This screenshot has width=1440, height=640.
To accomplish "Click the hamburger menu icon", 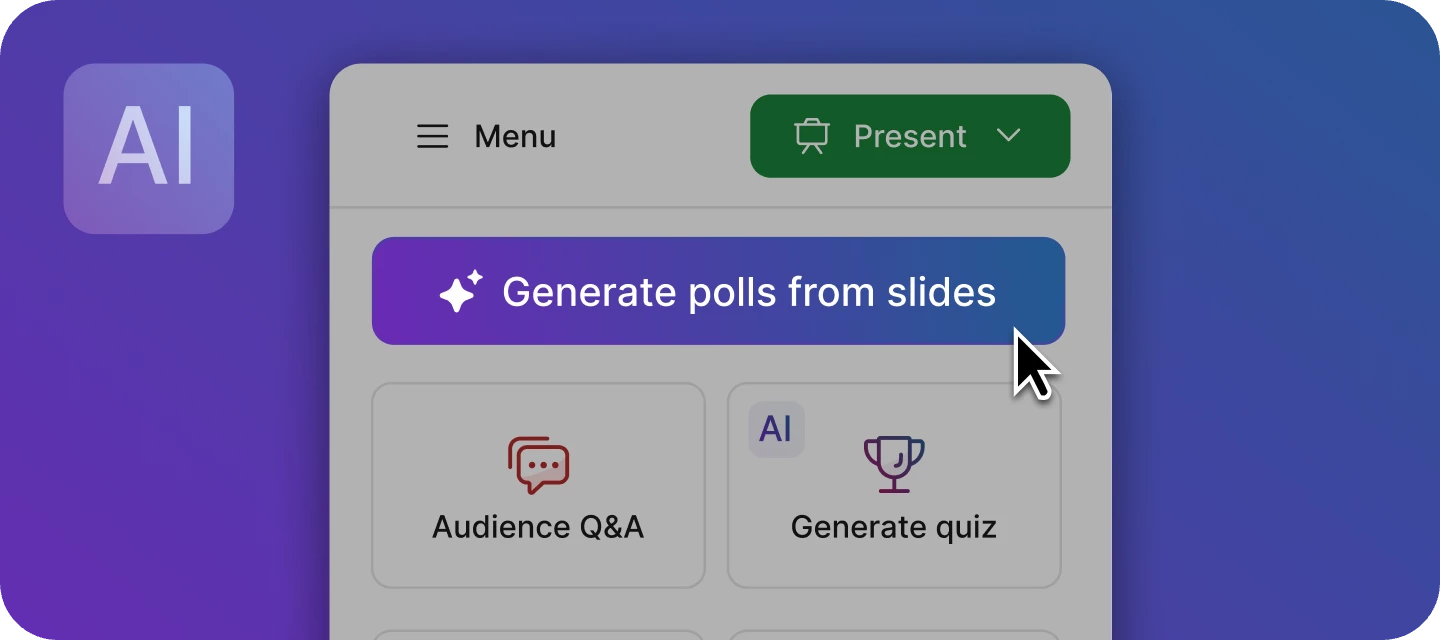I will coord(432,136).
